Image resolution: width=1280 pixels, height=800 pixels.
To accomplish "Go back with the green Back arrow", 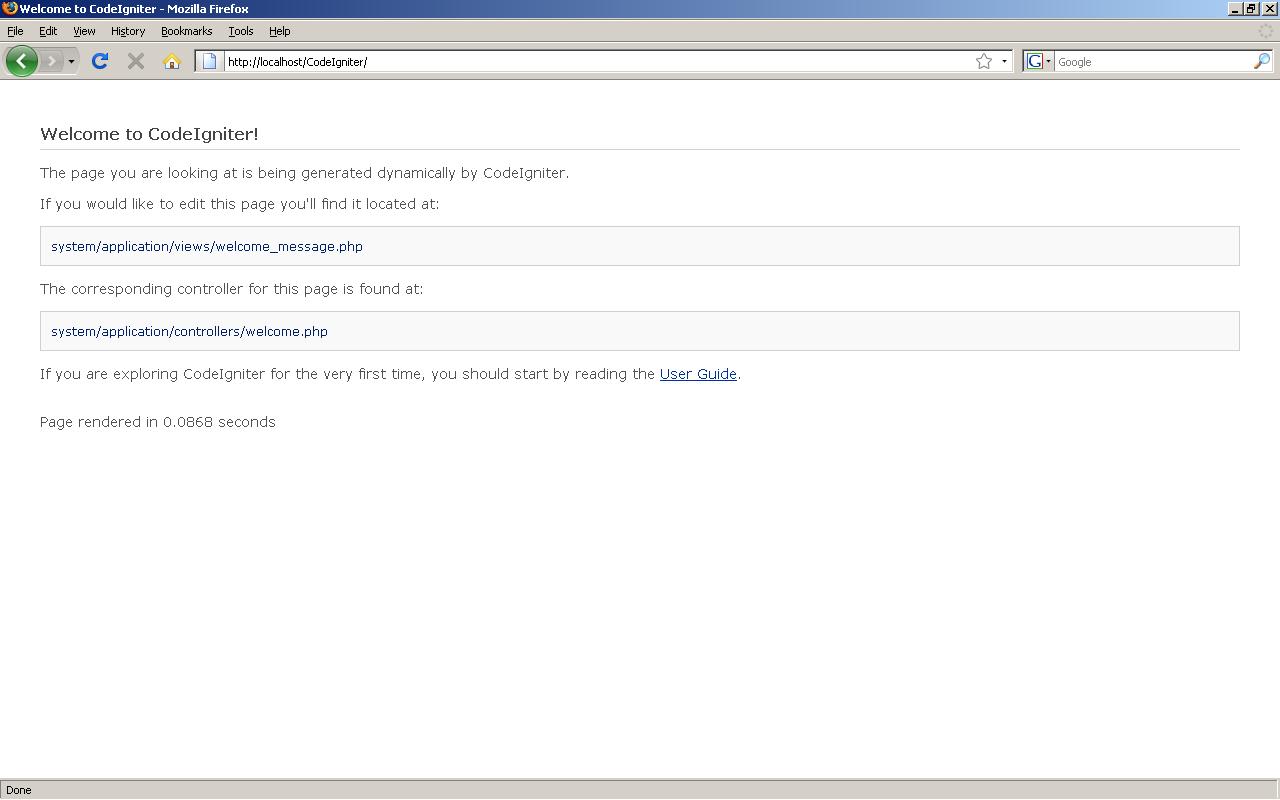I will [x=22, y=61].
